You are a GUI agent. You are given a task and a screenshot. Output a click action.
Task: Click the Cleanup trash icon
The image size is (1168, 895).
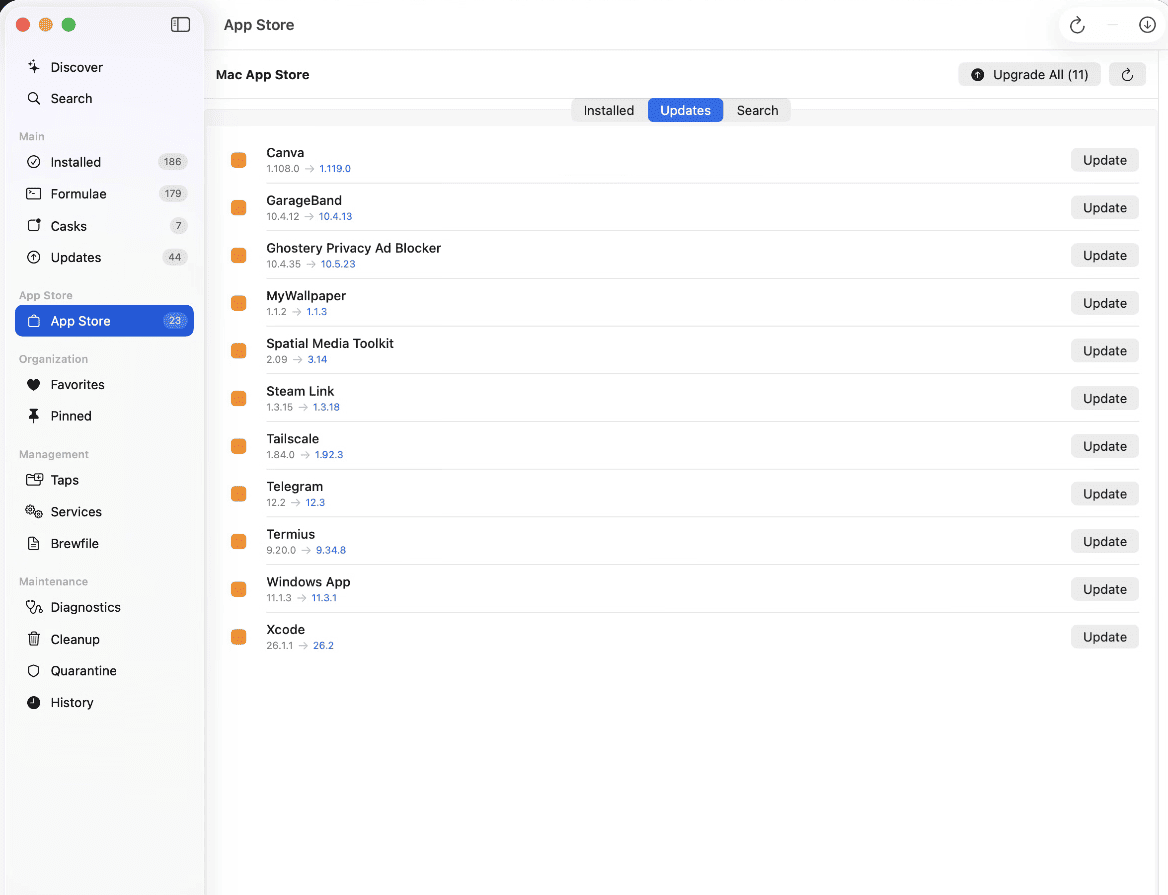pos(34,639)
